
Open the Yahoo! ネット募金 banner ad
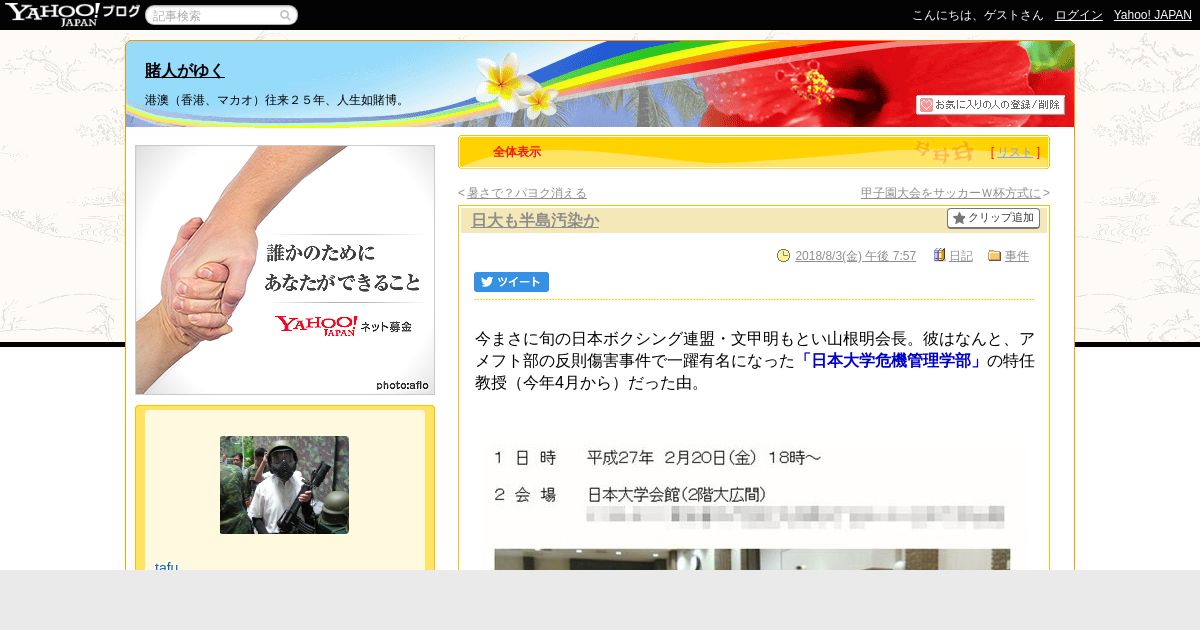click(285, 270)
